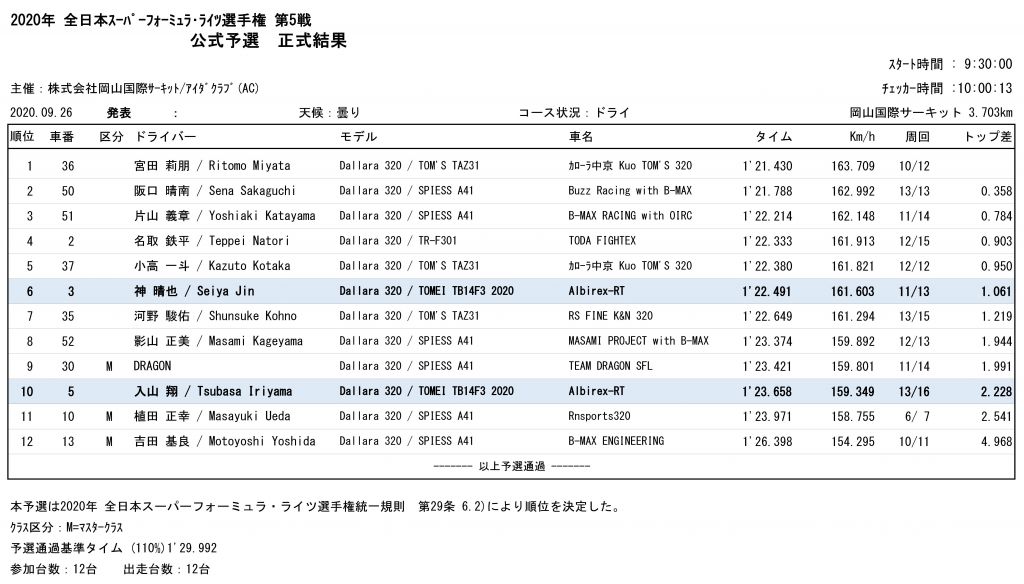Image resolution: width=1024 pixels, height=584 pixels.
Task: Click driver name Ritomo Miyata
Action: (x=212, y=166)
